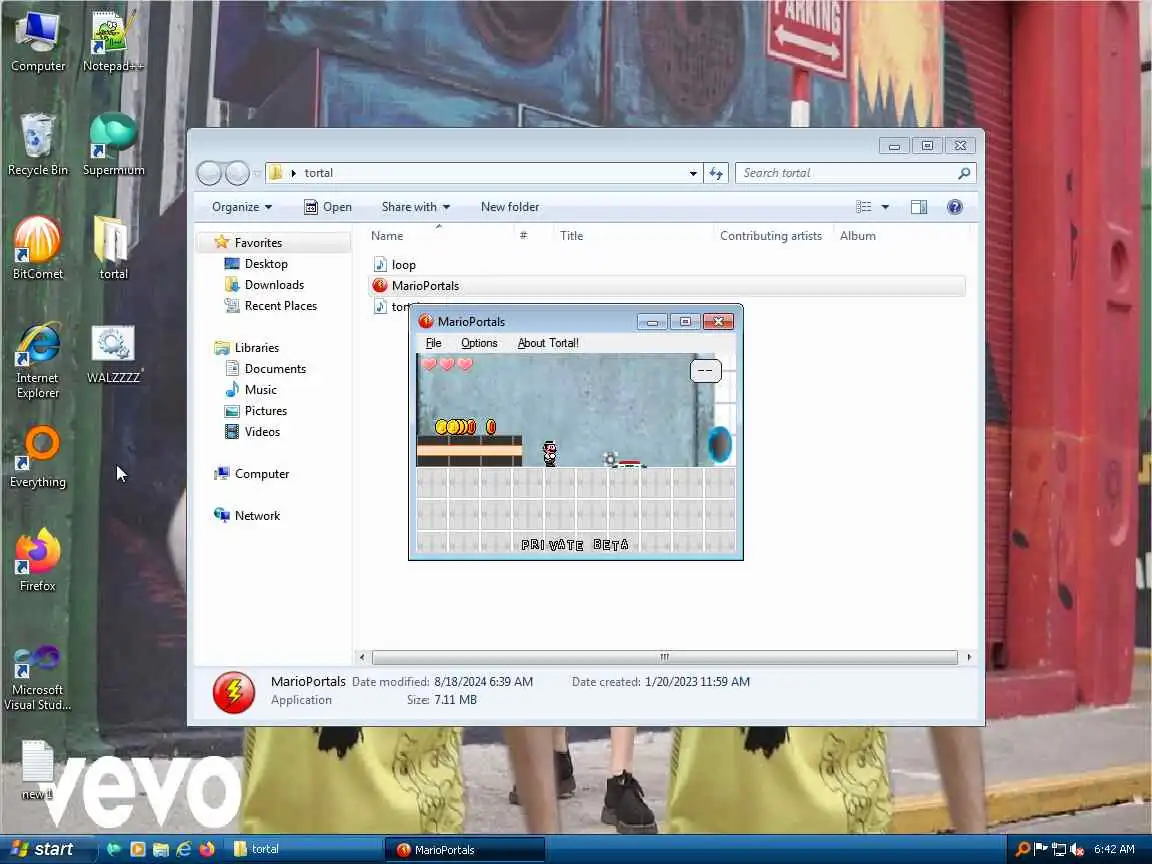Select Network in the navigation pane
This screenshot has height=864, width=1152.
tap(257, 516)
